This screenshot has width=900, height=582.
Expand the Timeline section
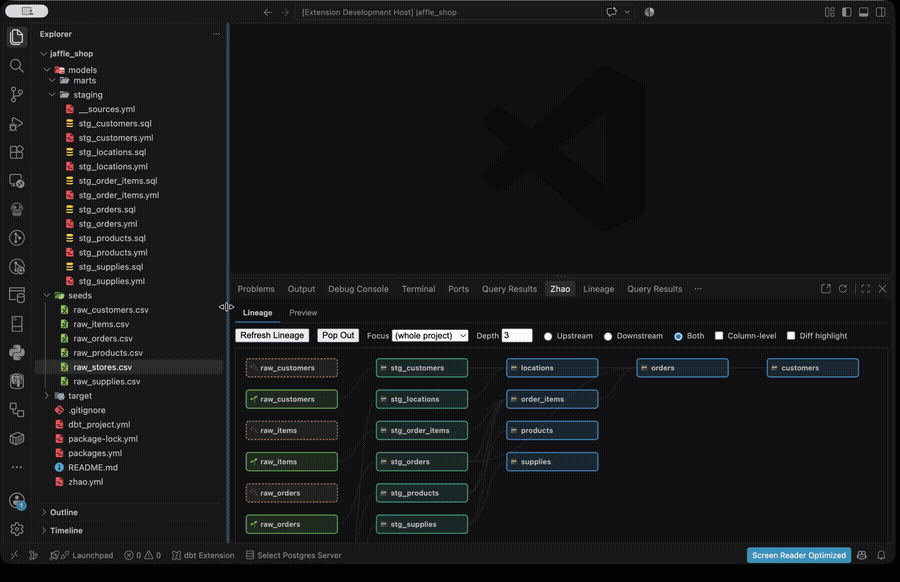click(44, 530)
